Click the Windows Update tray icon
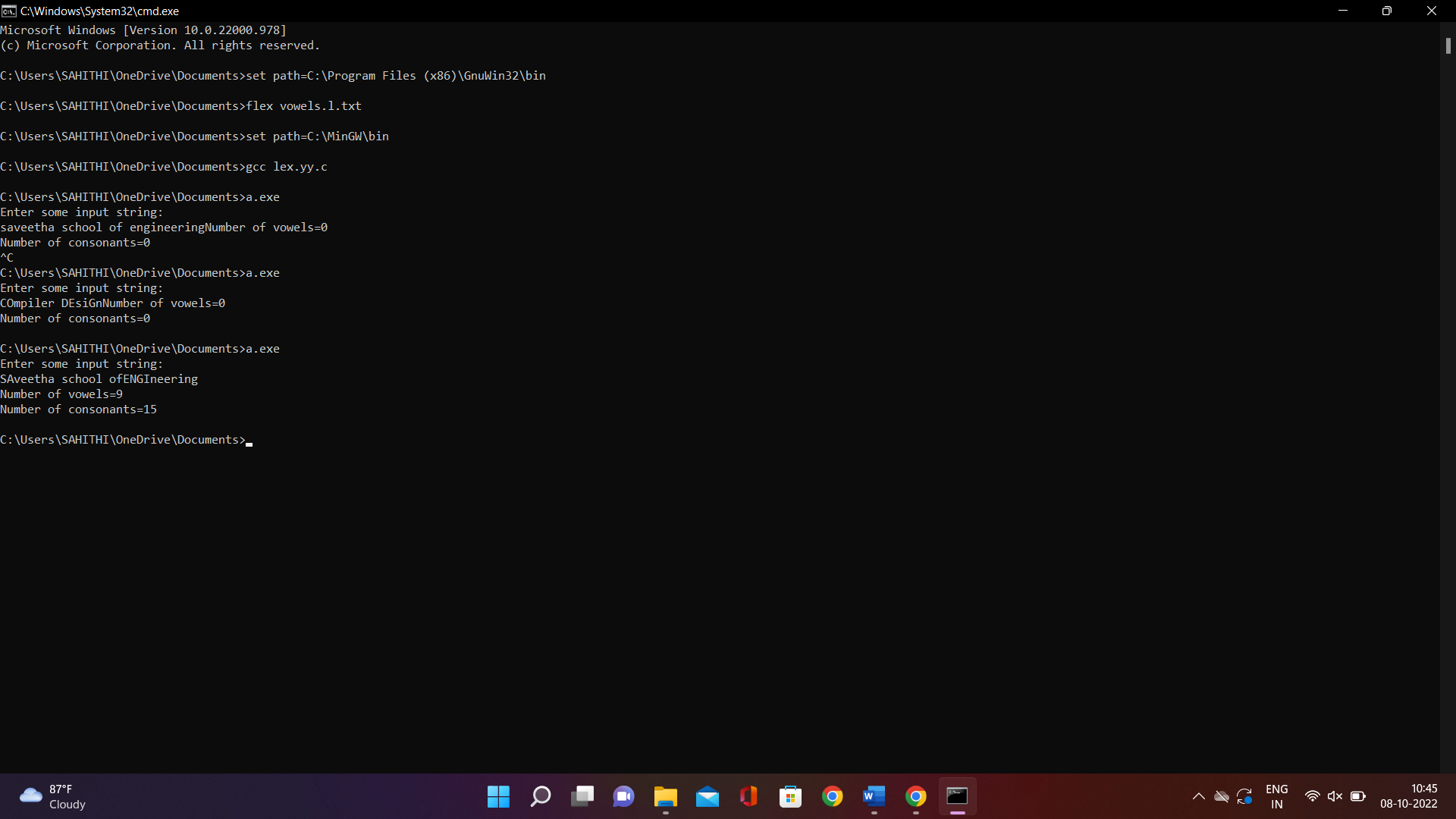Image resolution: width=1456 pixels, height=819 pixels. pyautogui.click(x=1244, y=796)
